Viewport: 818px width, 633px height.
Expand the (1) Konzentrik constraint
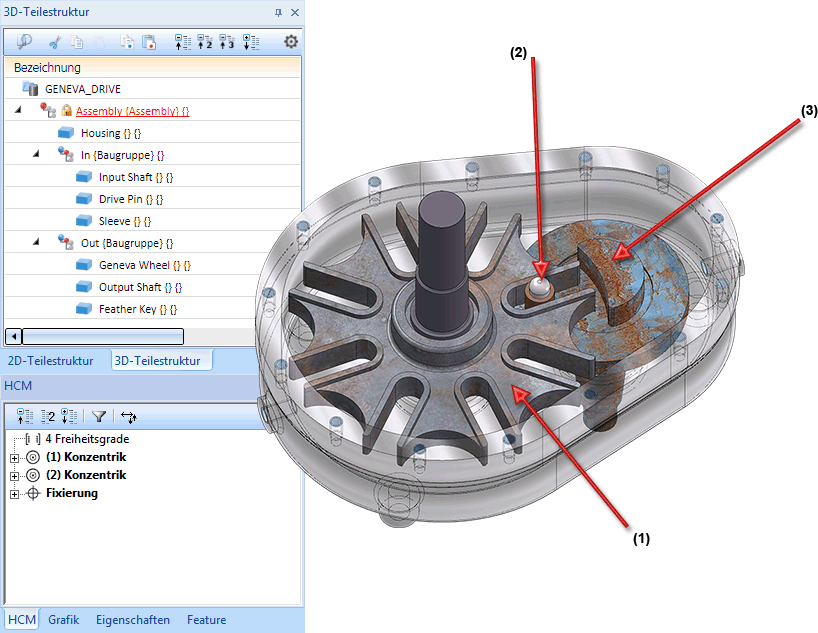tap(15, 457)
